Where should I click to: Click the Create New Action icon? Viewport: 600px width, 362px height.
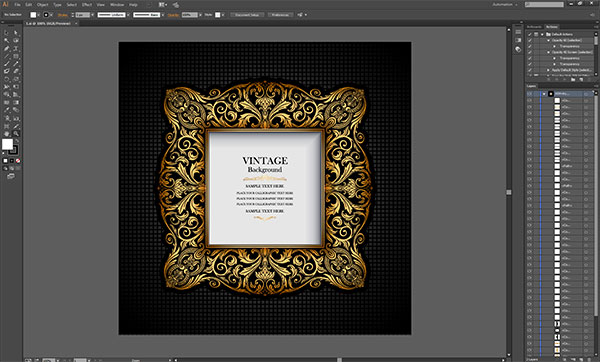[580, 80]
